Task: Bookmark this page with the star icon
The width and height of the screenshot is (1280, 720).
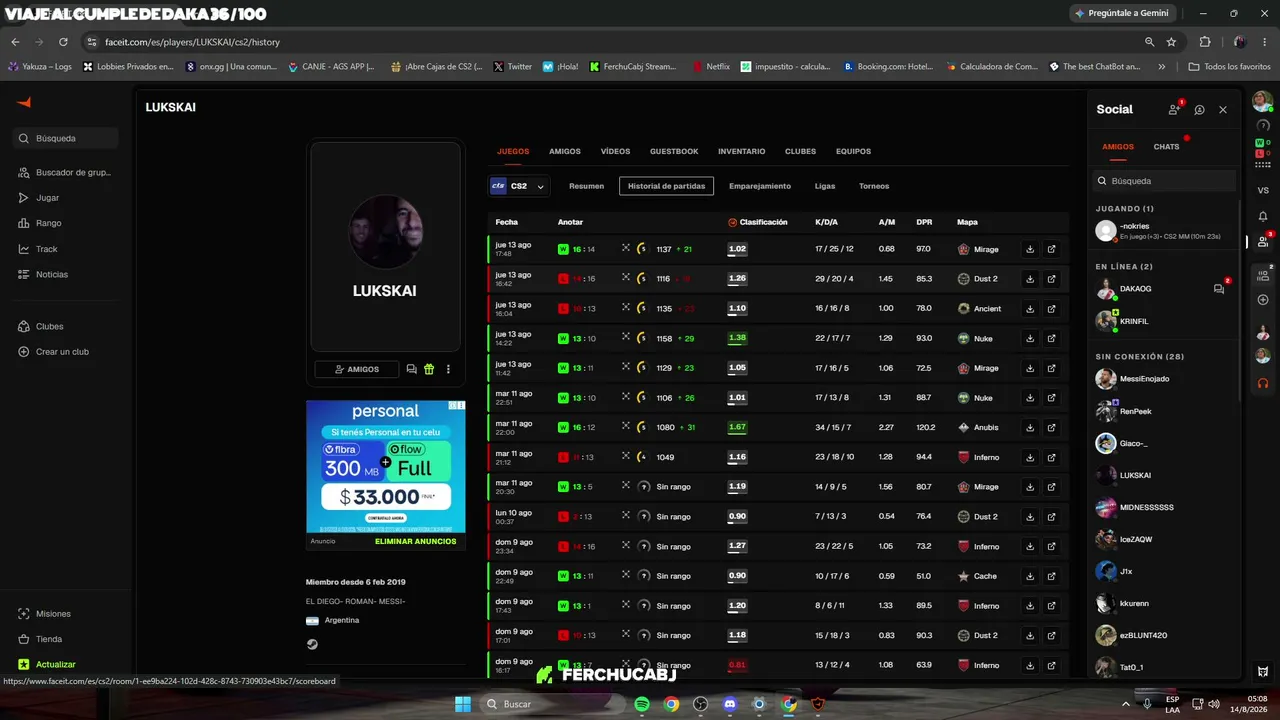Action: point(1171,42)
